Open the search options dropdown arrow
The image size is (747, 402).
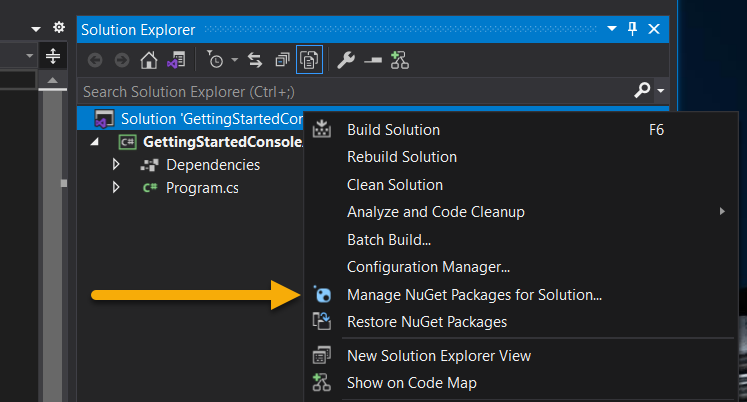(662, 92)
